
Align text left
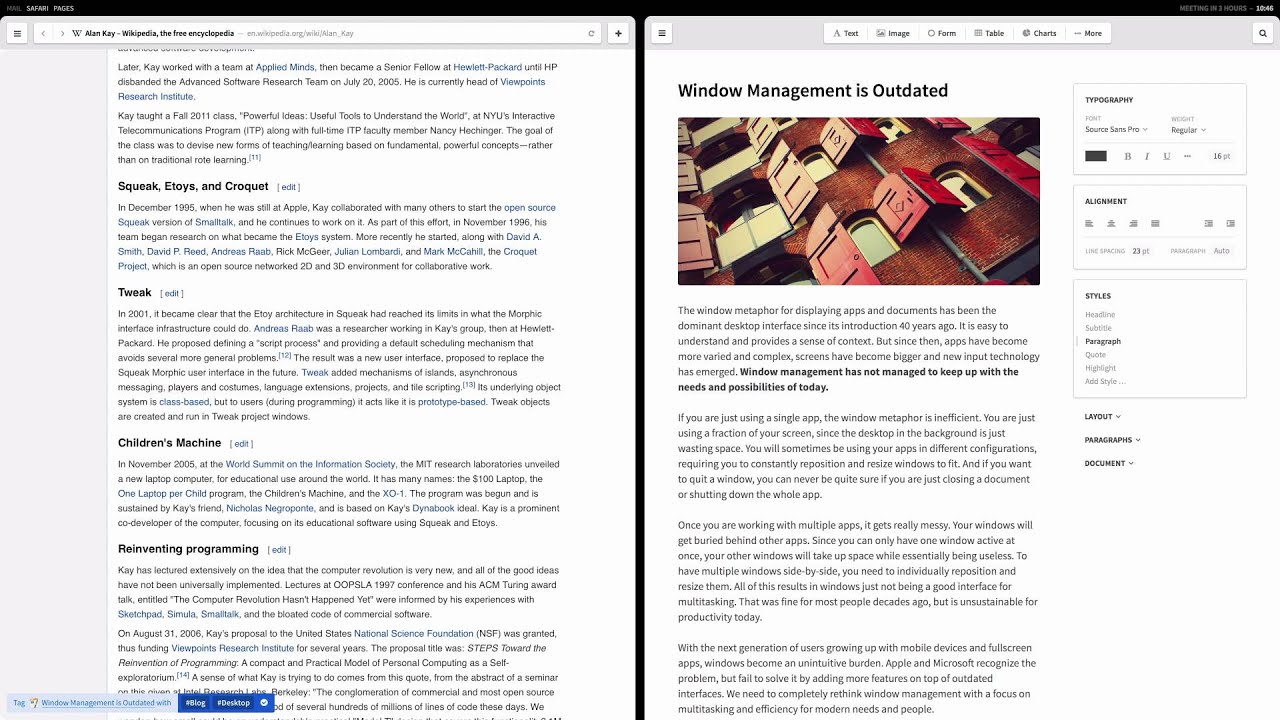tap(1089, 224)
